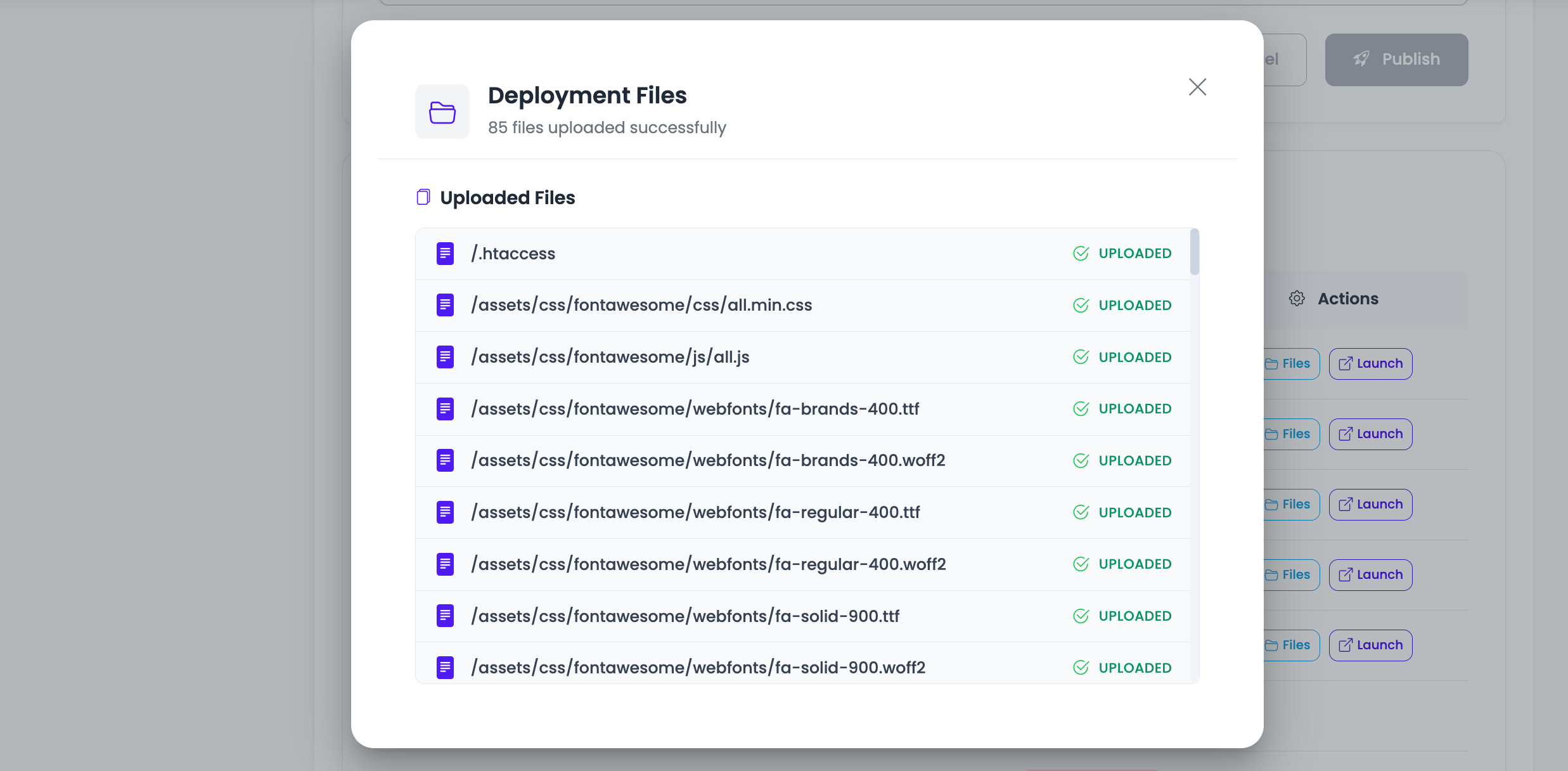Open the fourth Files button under Actions
Screen dimensions: 1568x771
[x=1291, y=575]
